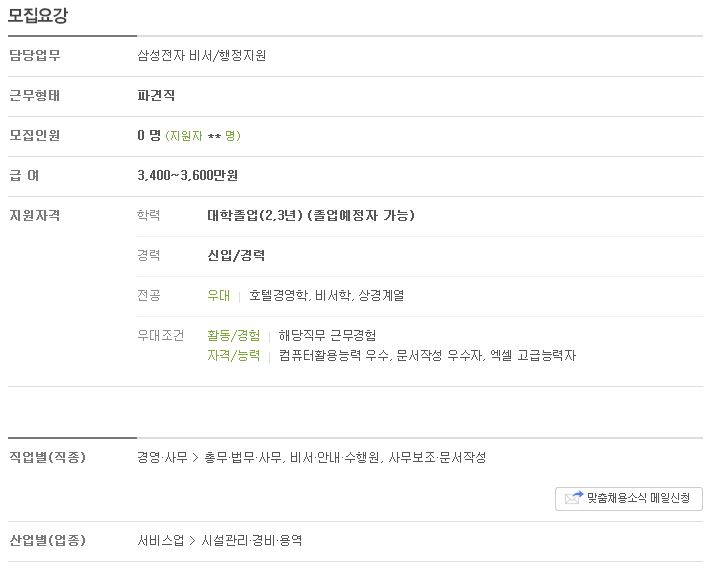Open the 사무보조·문서작성 category link
The image size is (720, 573).
point(437,457)
